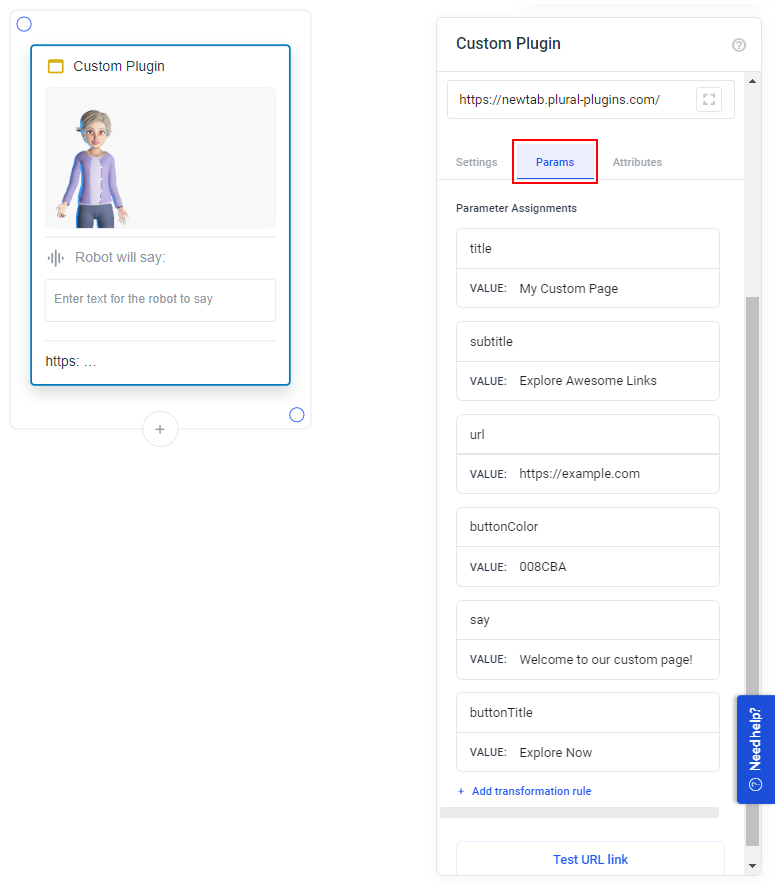Click the Custom Plugin card title
Image resolution: width=775 pixels, height=883 pixels.
pyautogui.click(x=119, y=66)
